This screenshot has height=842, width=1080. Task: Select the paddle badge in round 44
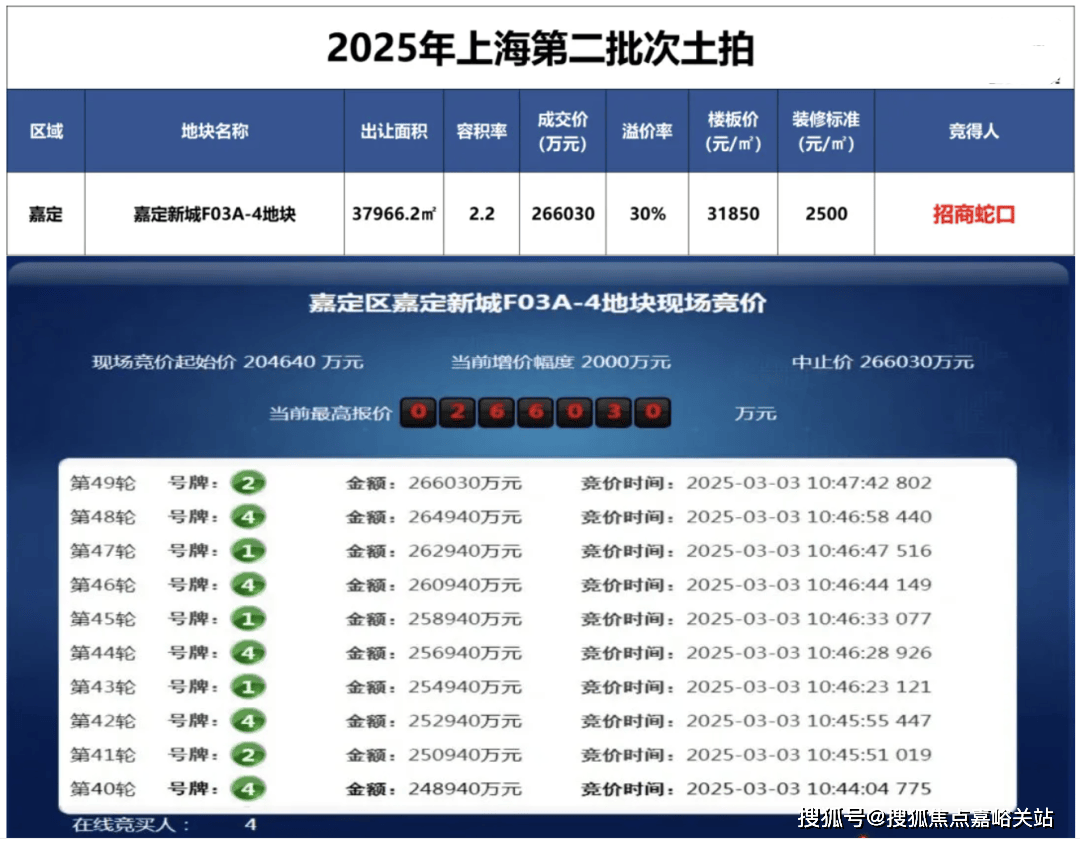(x=247, y=654)
